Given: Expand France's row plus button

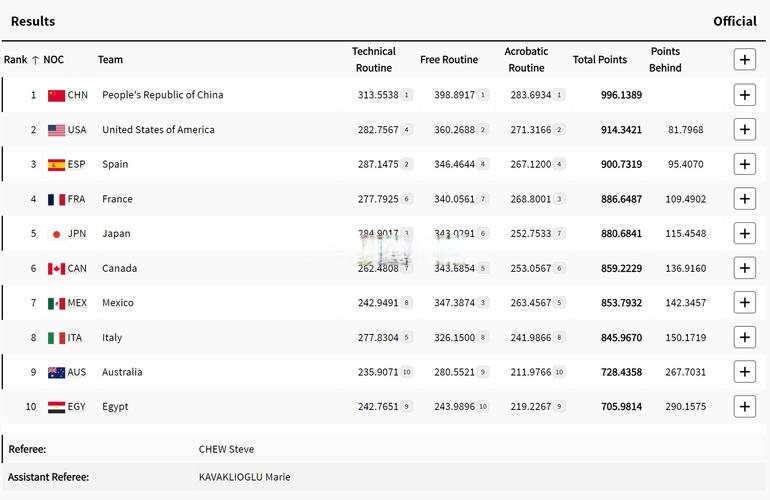Looking at the screenshot, I should [x=744, y=199].
